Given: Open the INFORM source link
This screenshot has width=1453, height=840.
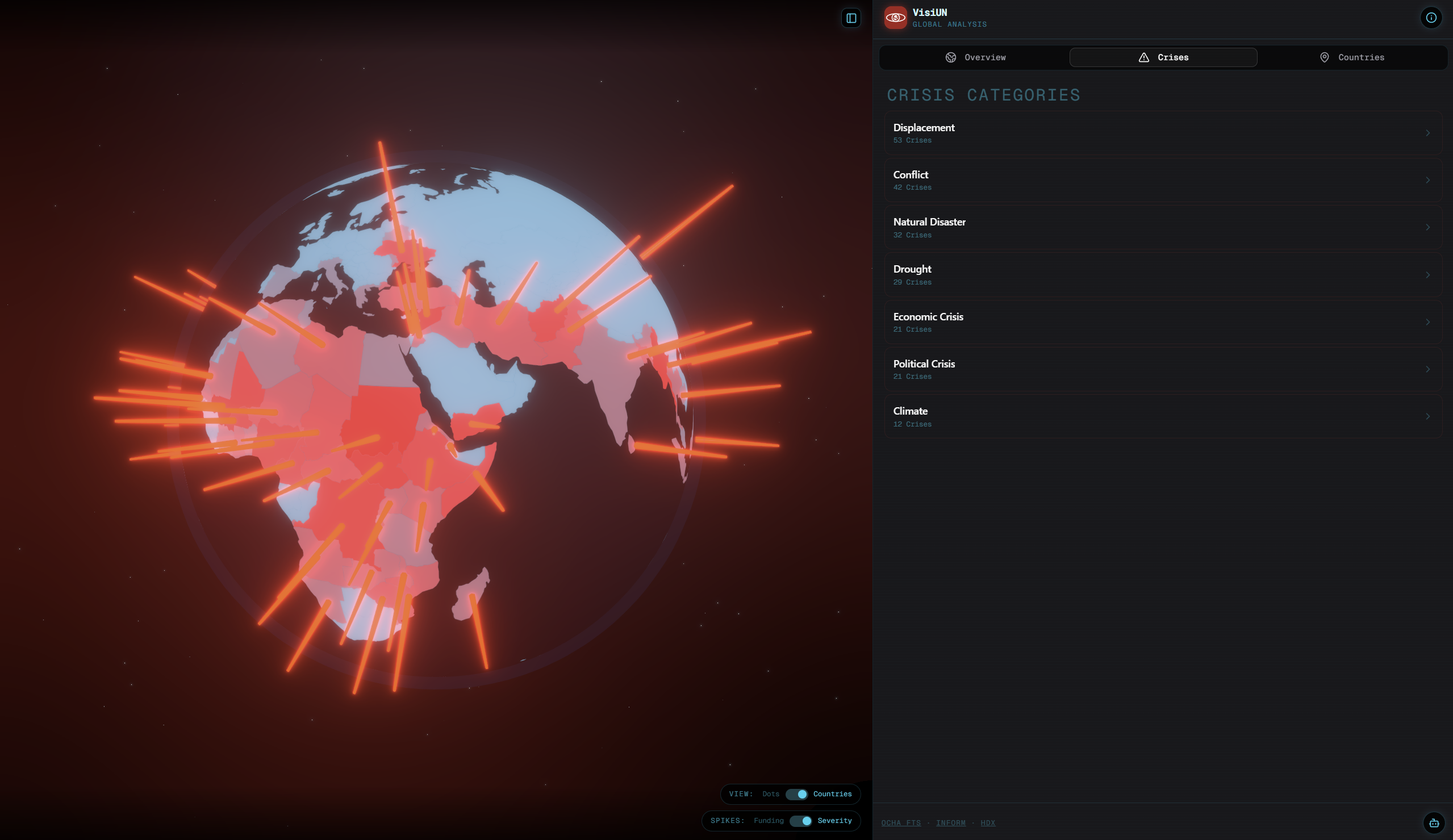Looking at the screenshot, I should pos(950,824).
